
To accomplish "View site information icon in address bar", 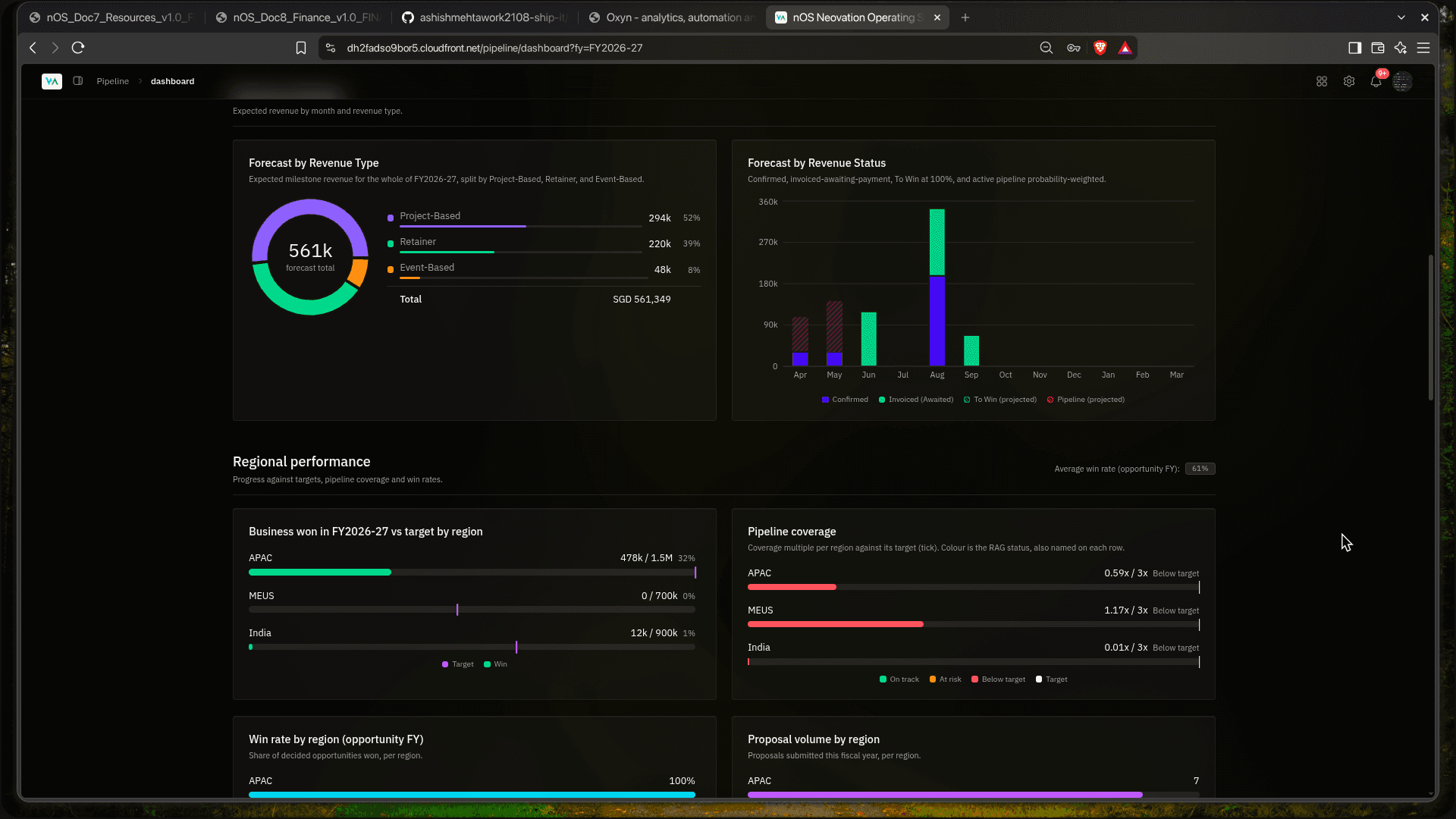I will click(331, 48).
